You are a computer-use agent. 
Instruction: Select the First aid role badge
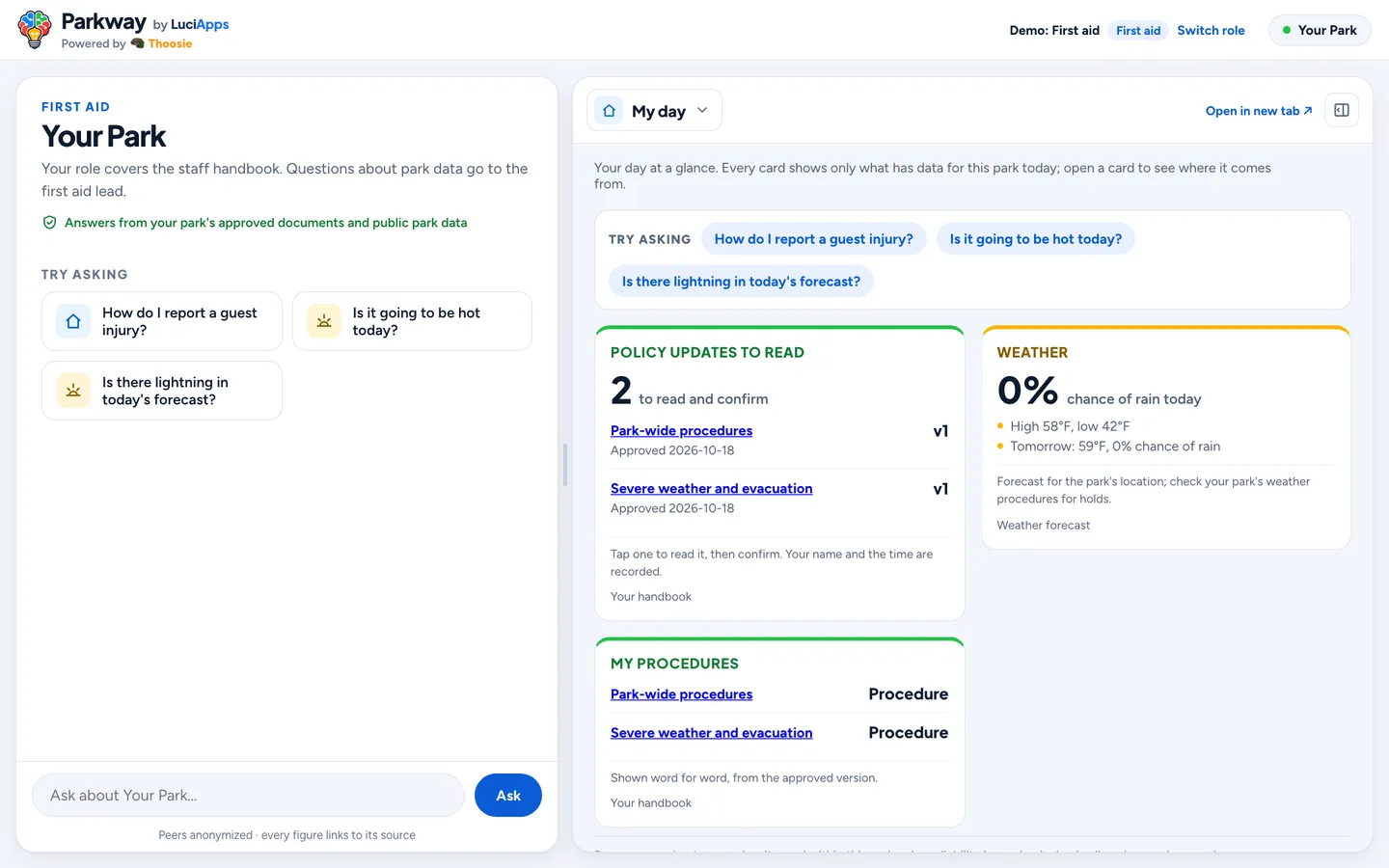coord(1138,31)
